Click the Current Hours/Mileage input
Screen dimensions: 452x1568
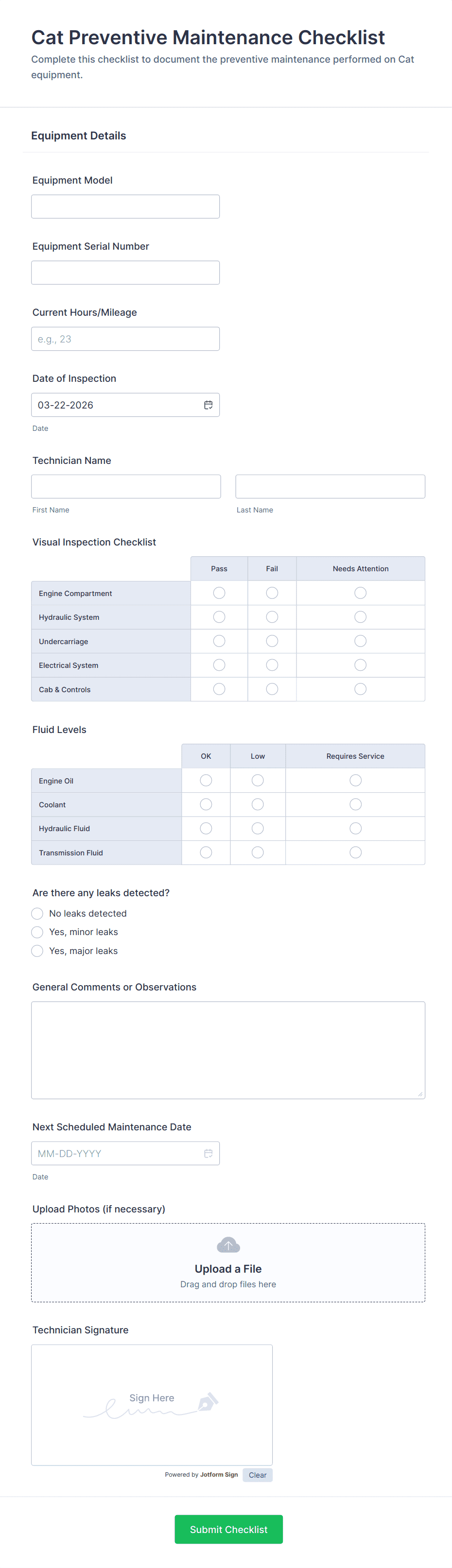(125, 339)
